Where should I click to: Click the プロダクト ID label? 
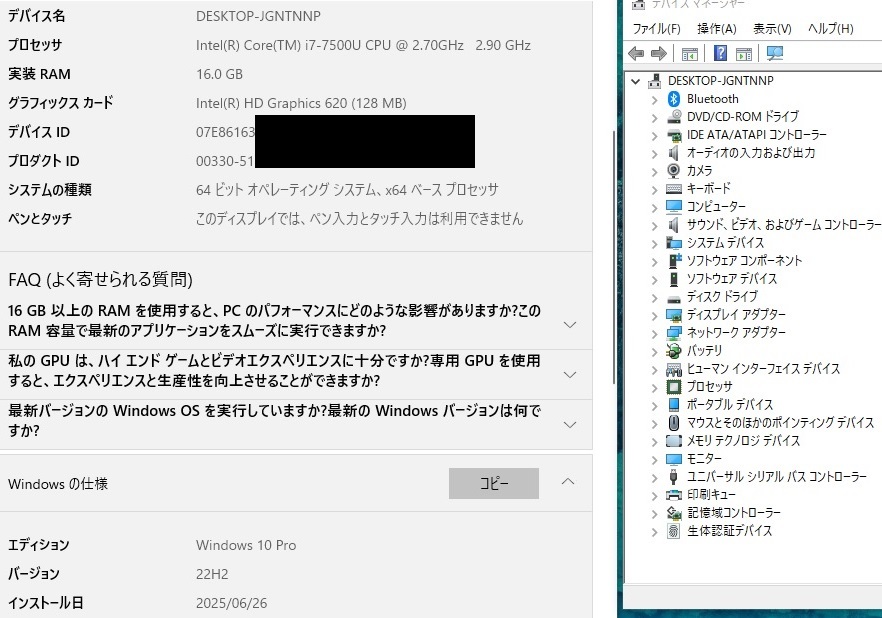[43, 161]
